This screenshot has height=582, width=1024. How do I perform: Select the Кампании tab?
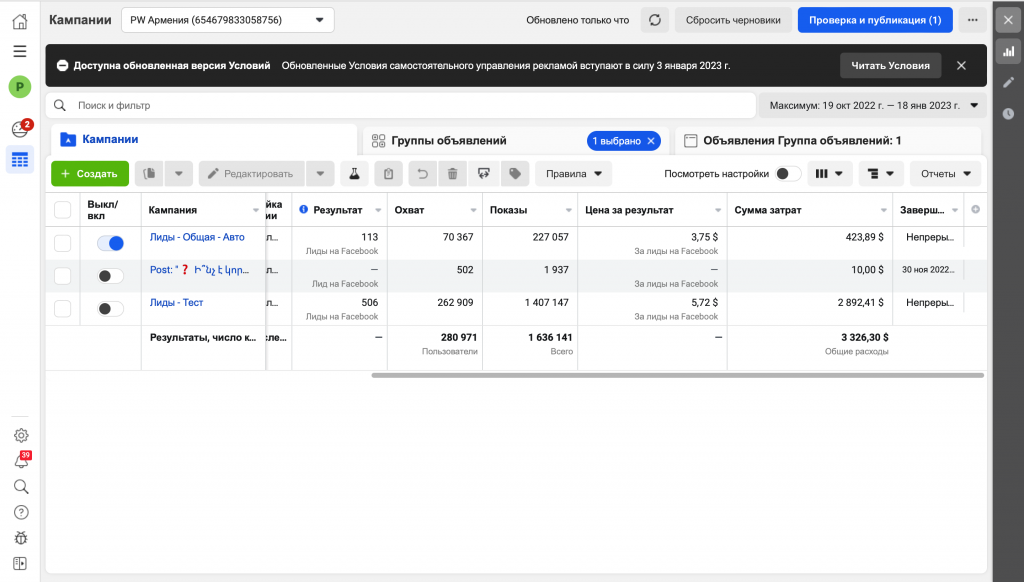[110, 140]
